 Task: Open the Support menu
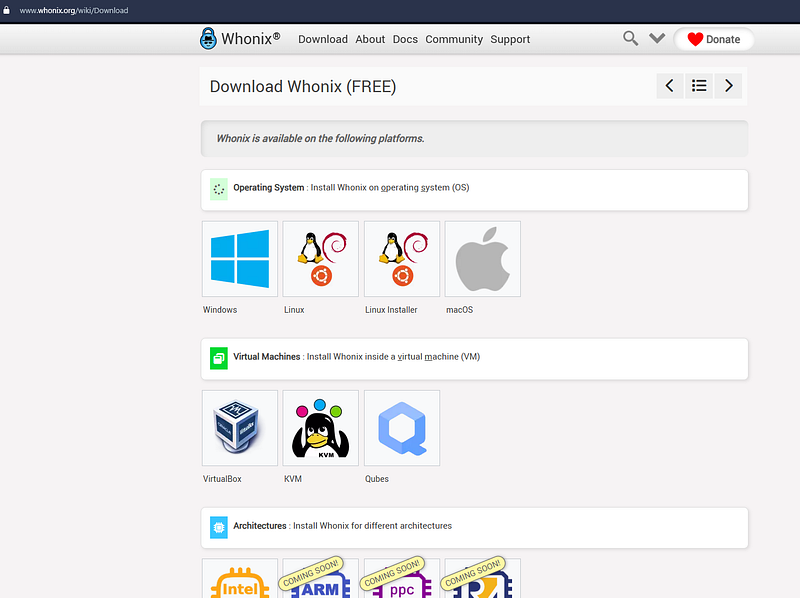510,39
